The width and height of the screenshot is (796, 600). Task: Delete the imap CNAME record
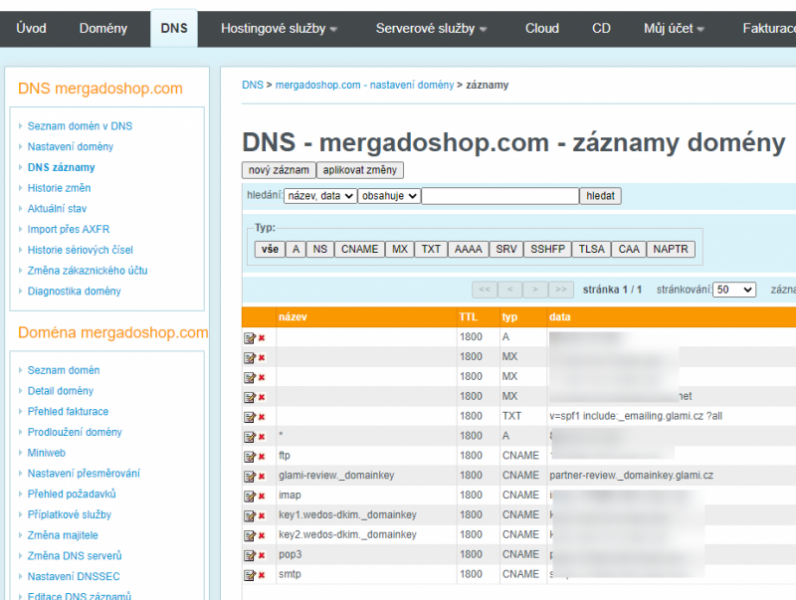[x=261, y=496]
